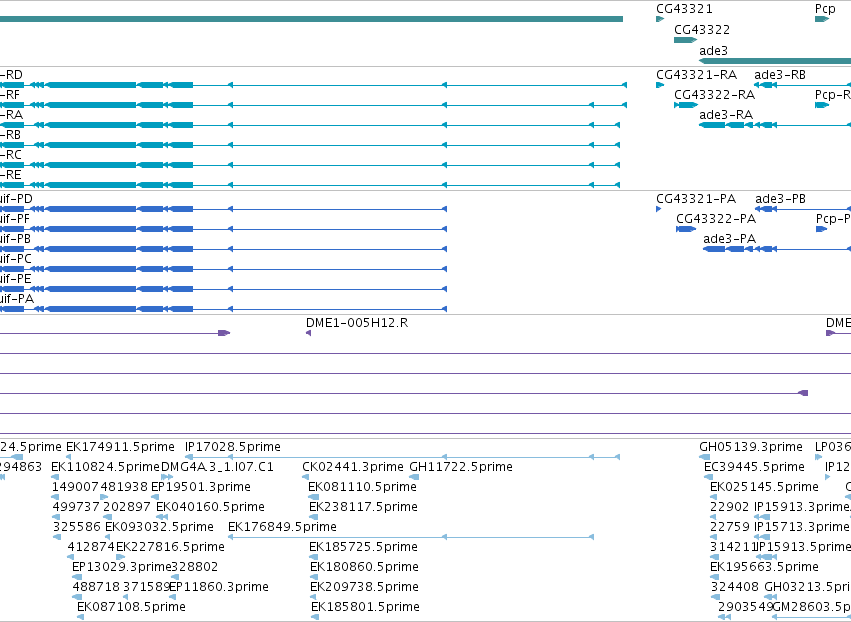Select EST label CK02441.3prime
851x622 pixels.
tap(353, 467)
